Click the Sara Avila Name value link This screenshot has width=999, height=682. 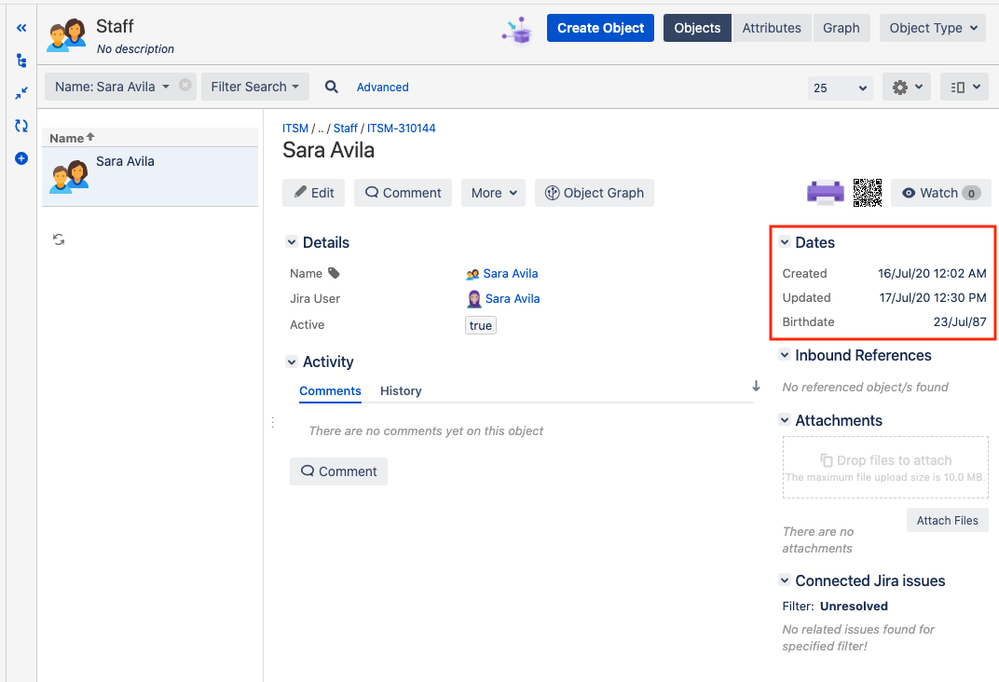click(510, 273)
